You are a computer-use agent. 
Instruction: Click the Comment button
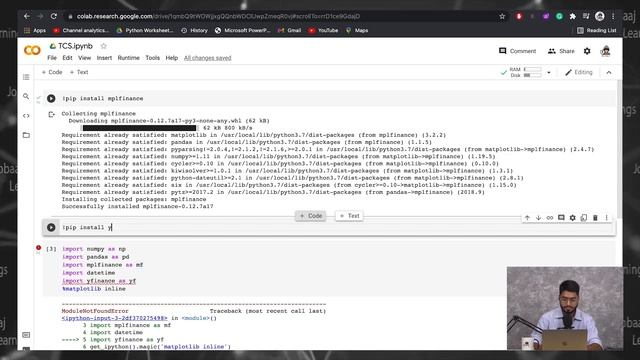point(518,51)
